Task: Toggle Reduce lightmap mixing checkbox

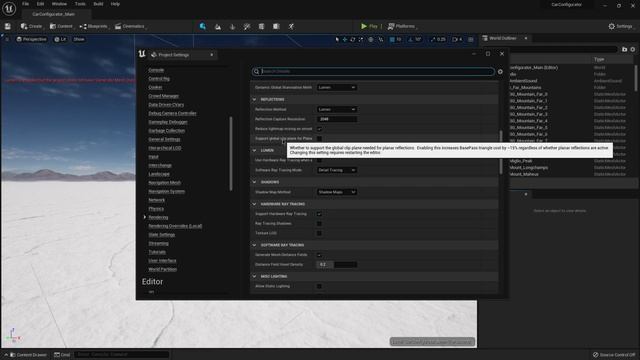Action: [x=319, y=129]
